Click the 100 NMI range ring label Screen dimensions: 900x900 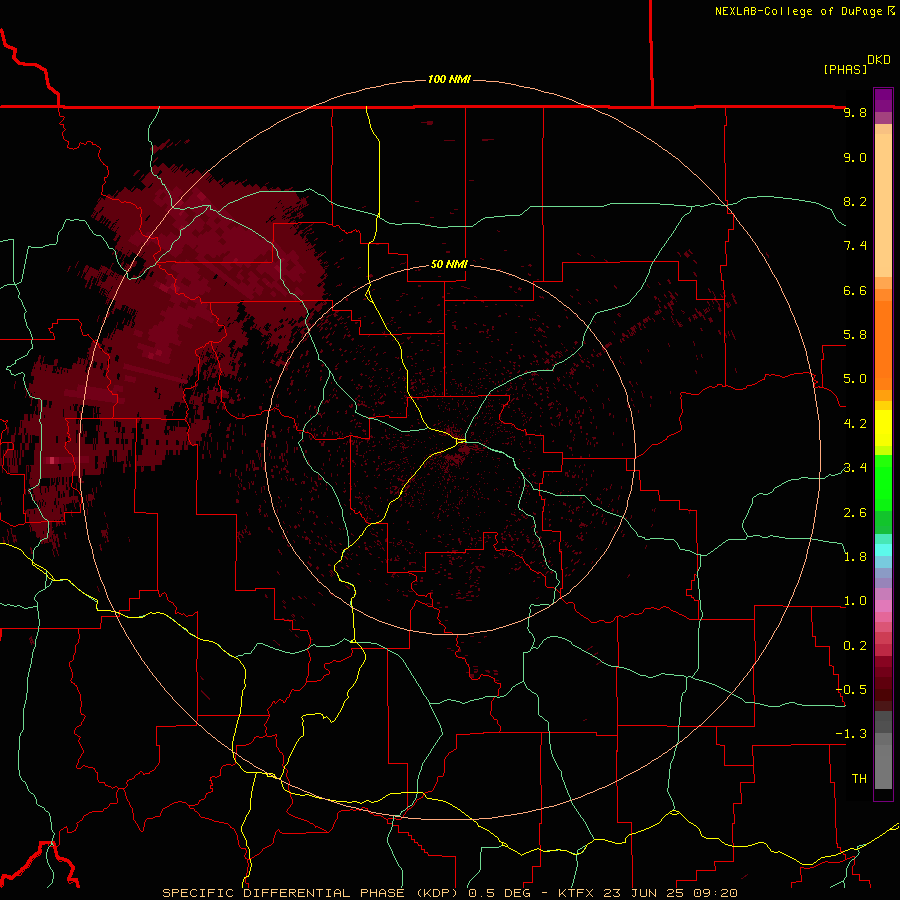coord(449,79)
